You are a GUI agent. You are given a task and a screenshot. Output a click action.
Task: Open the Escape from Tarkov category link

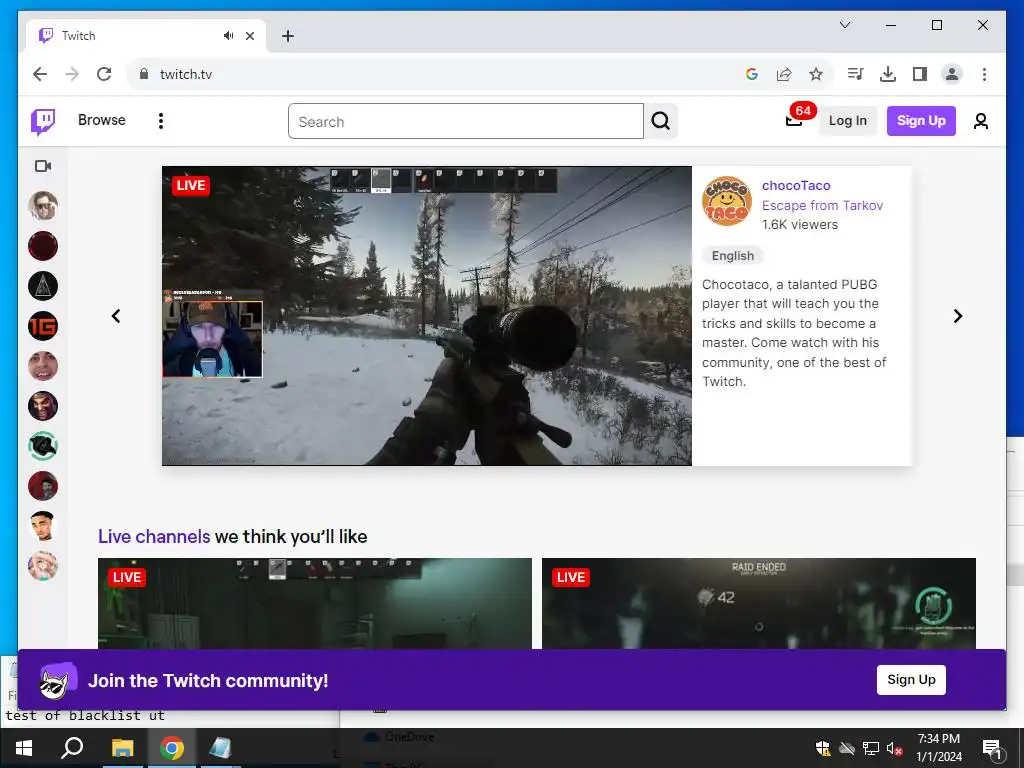822,205
